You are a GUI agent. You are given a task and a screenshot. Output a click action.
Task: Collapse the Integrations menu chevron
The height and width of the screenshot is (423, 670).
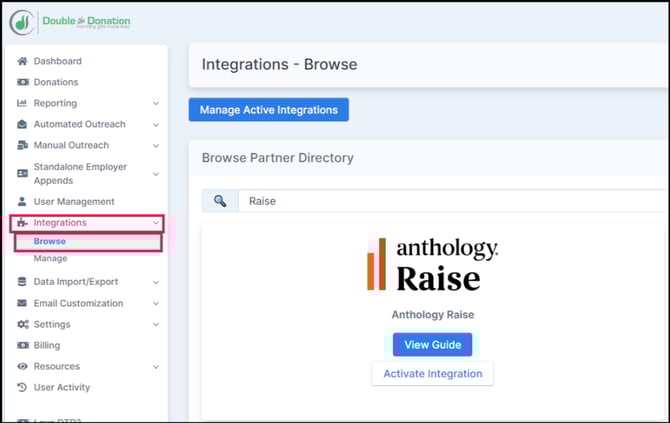pos(156,223)
